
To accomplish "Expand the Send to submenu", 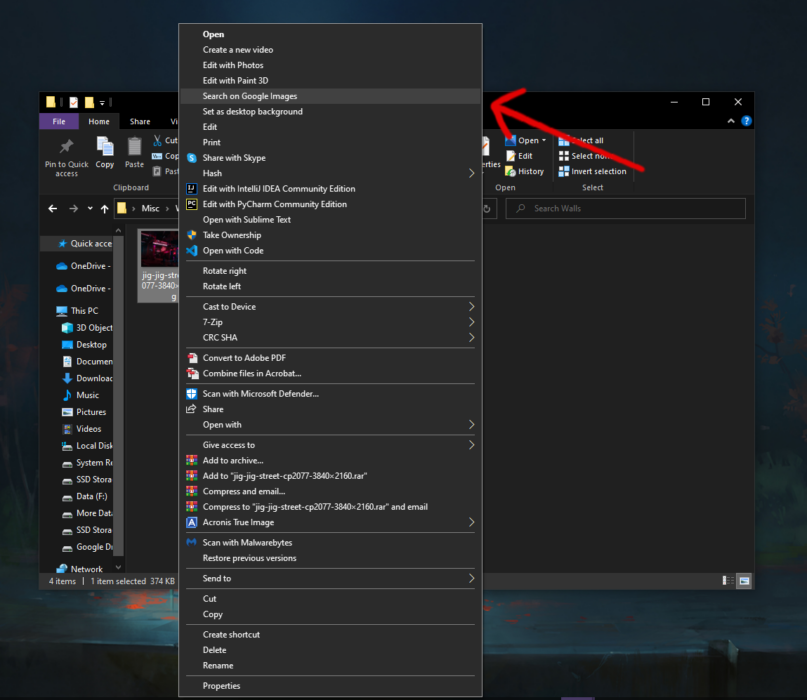I will (471, 579).
